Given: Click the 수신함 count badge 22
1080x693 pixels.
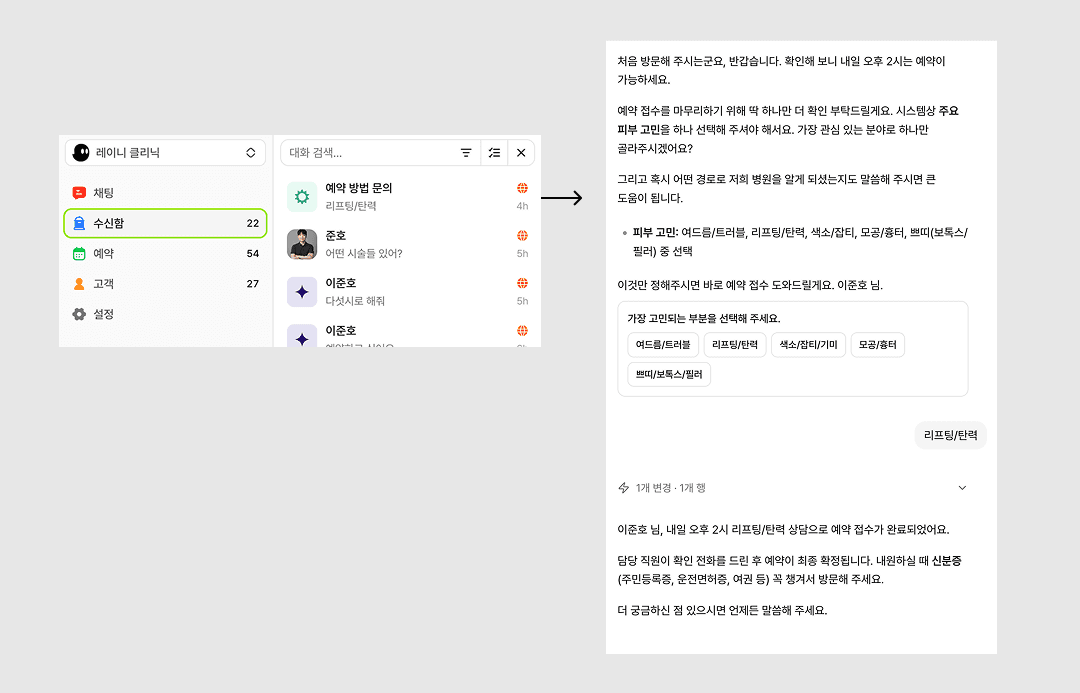Looking at the screenshot, I should click(253, 223).
